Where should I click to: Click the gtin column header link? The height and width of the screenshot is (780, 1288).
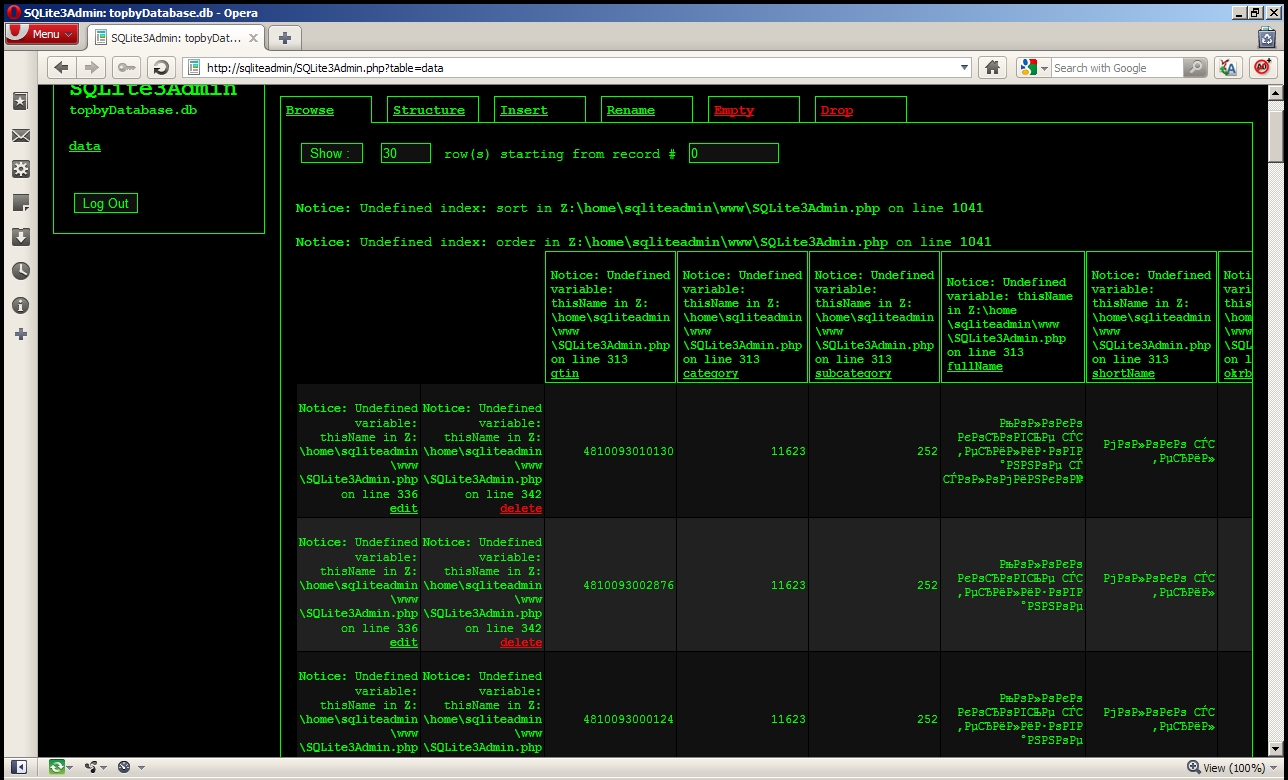(564, 374)
